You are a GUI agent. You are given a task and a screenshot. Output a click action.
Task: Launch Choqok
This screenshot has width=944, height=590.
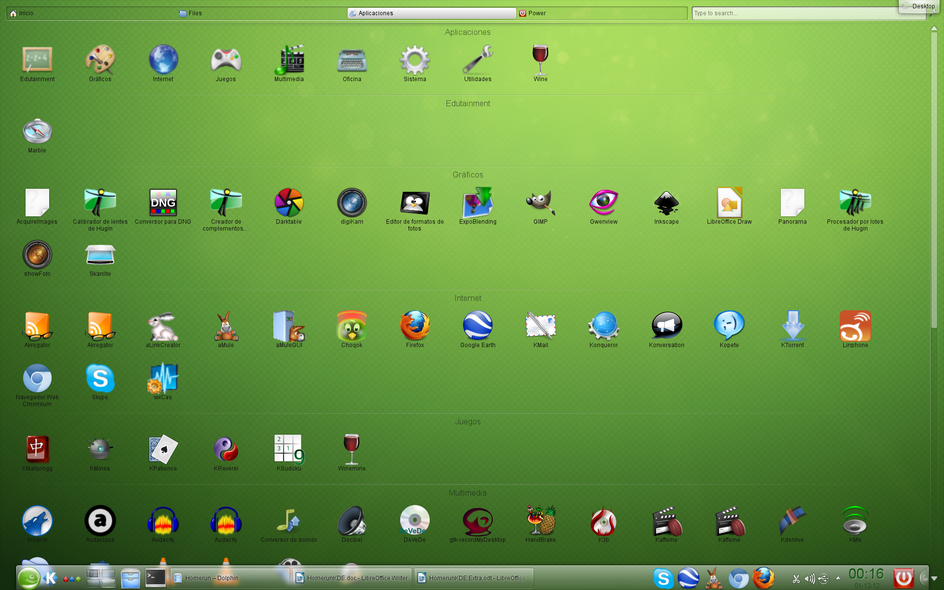click(x=352, y=329)
